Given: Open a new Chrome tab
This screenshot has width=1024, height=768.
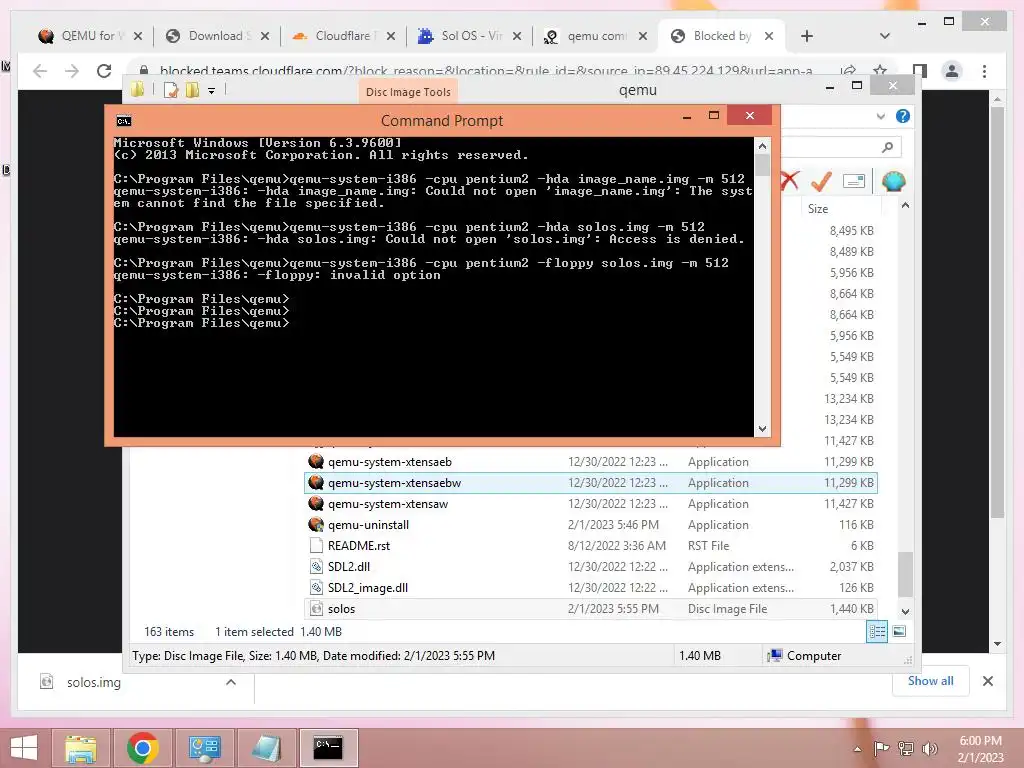Looking at the screenshot, I should 807,36.
